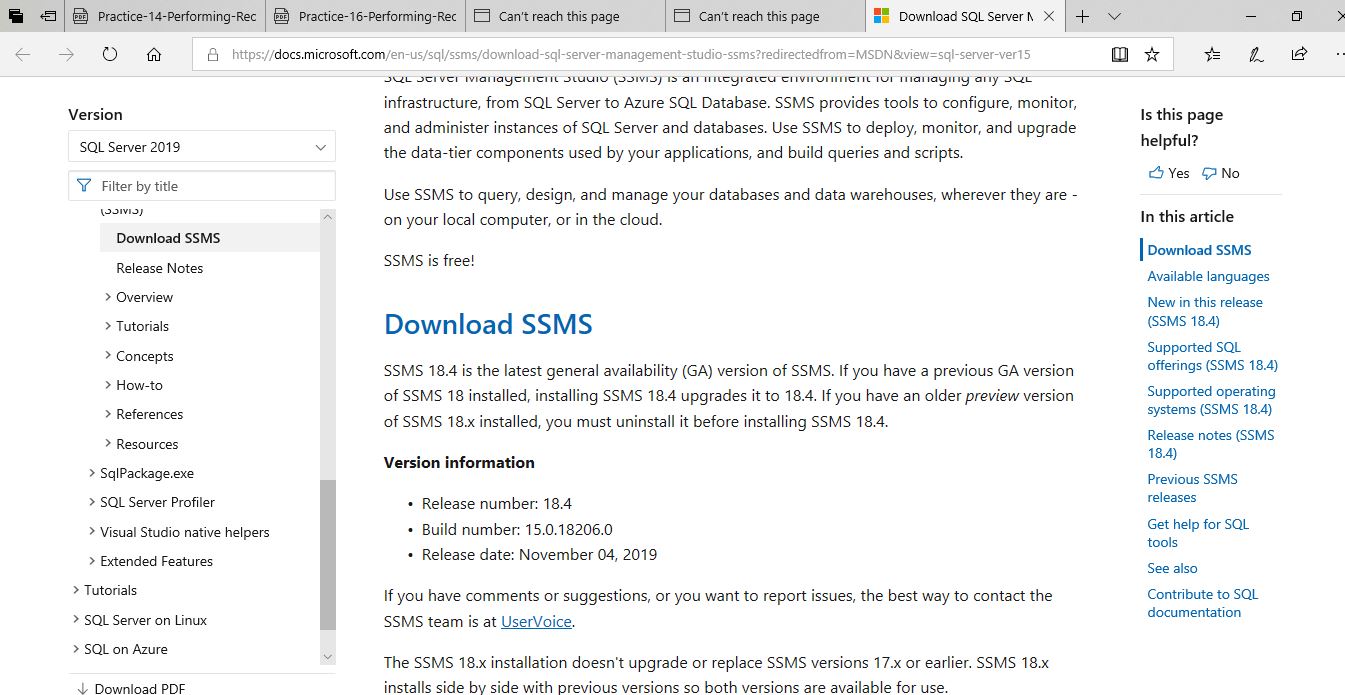Open the SQL Server 2019 version dropdown

[x=202, y=147]
